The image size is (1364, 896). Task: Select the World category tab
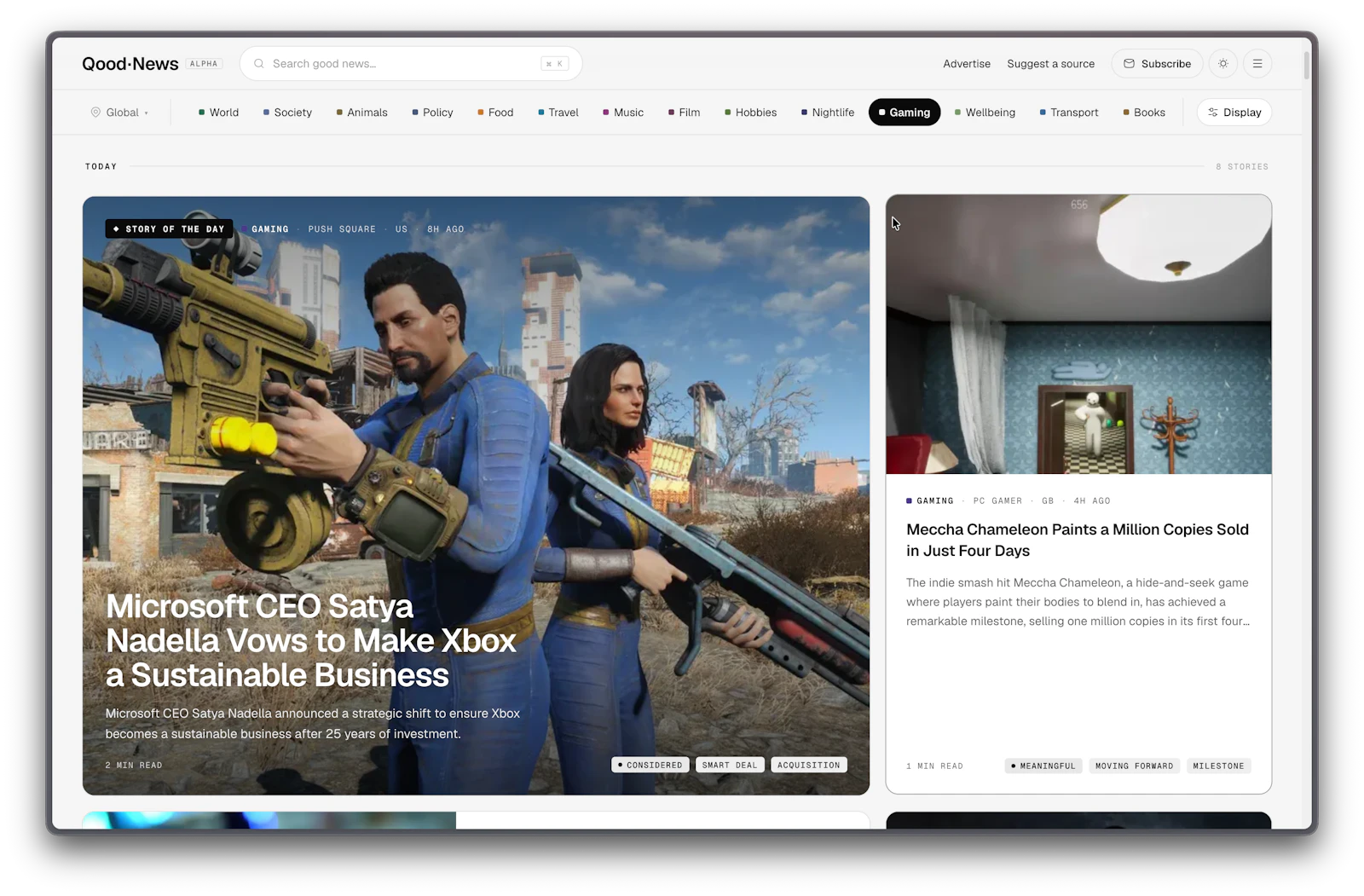click(218, 113)
